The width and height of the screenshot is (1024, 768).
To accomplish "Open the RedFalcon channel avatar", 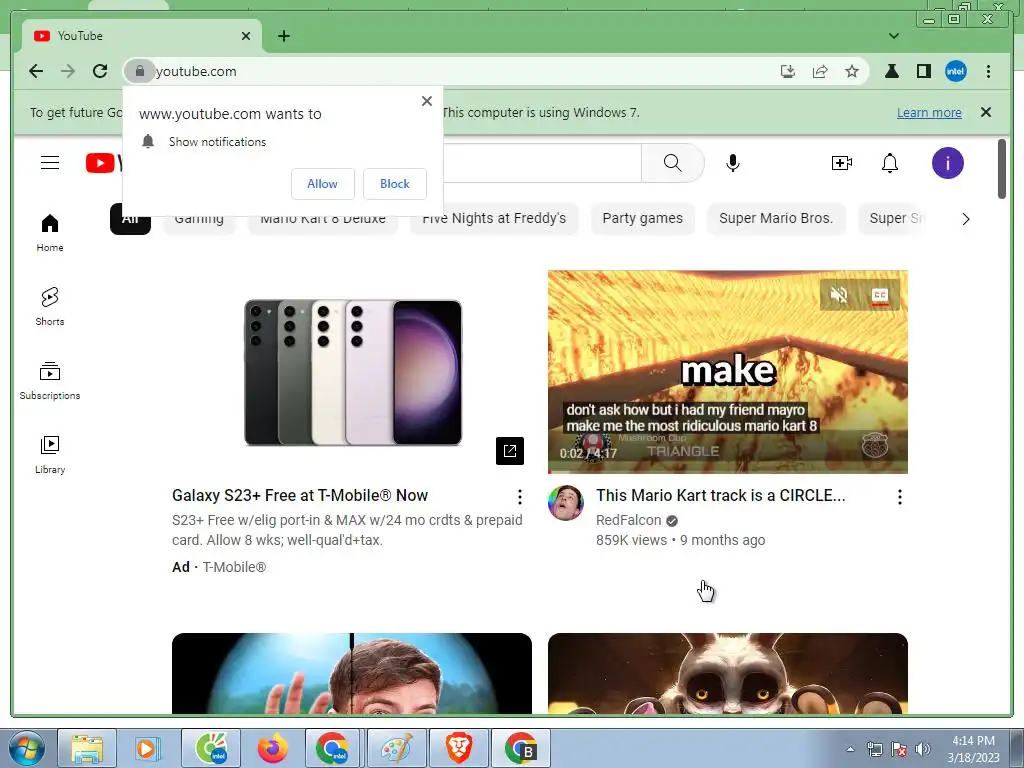I will tap(566, 503).
